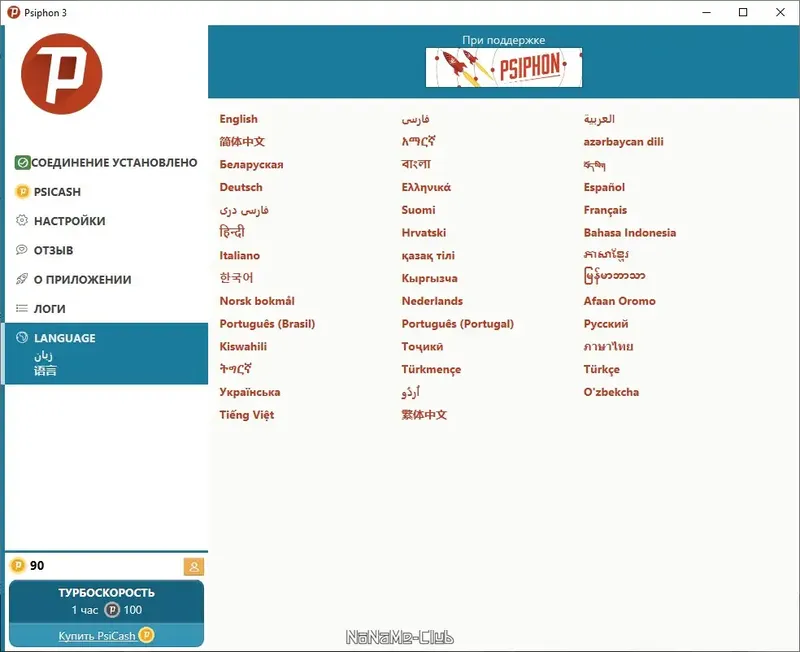Click the PsiCash coin icon in sidebar
Viewport: 800px width, 652px height.
point(22,192)
